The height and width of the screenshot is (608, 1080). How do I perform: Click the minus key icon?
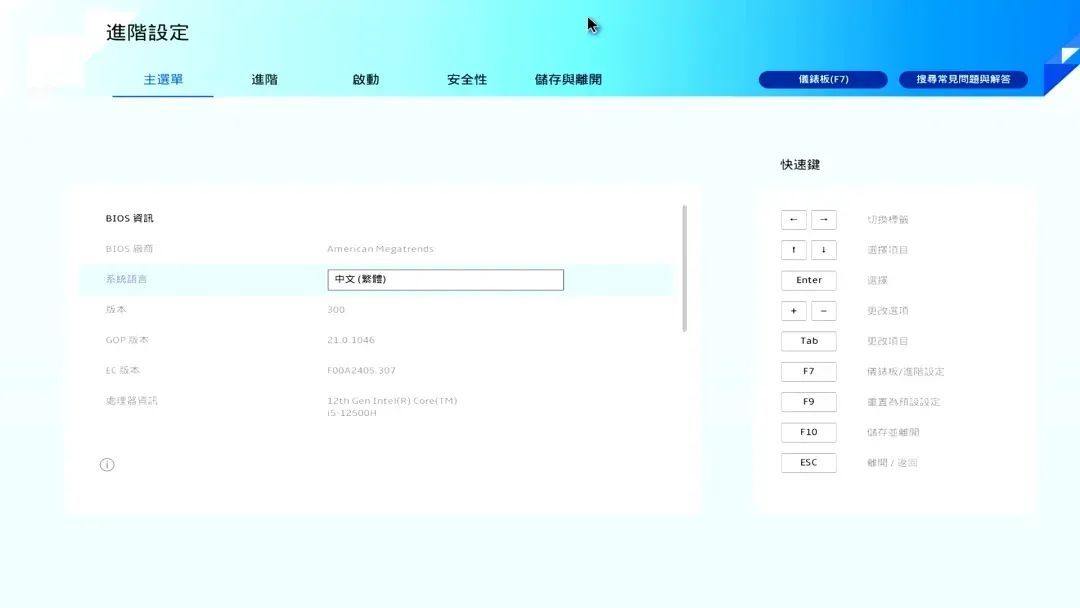[x=823, y=310]
